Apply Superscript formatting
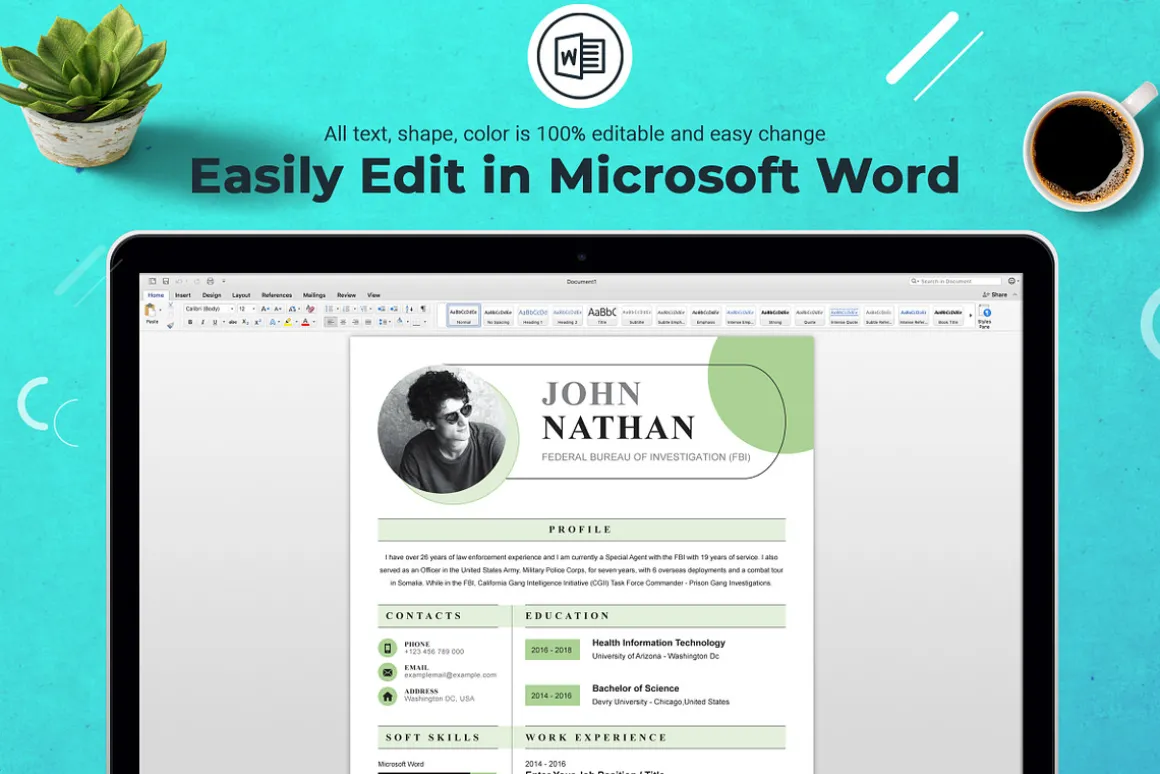Viewport: 1160px width, 774px height. (257, 322)
